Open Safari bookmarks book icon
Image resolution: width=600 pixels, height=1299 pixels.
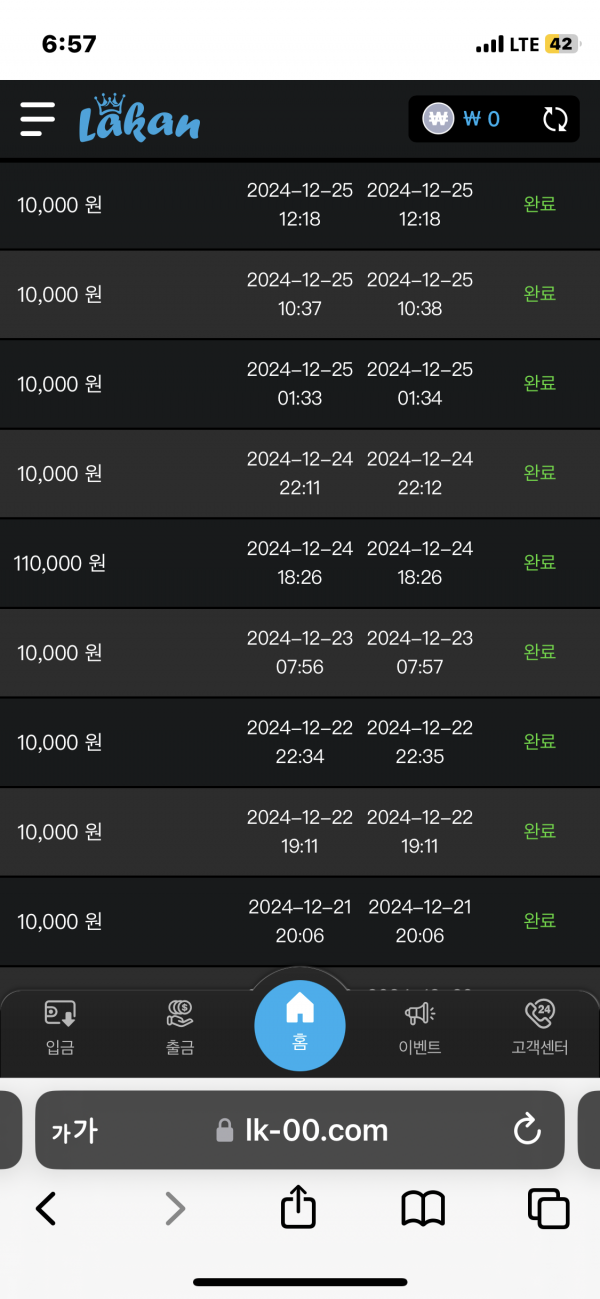pos(423,1209)
